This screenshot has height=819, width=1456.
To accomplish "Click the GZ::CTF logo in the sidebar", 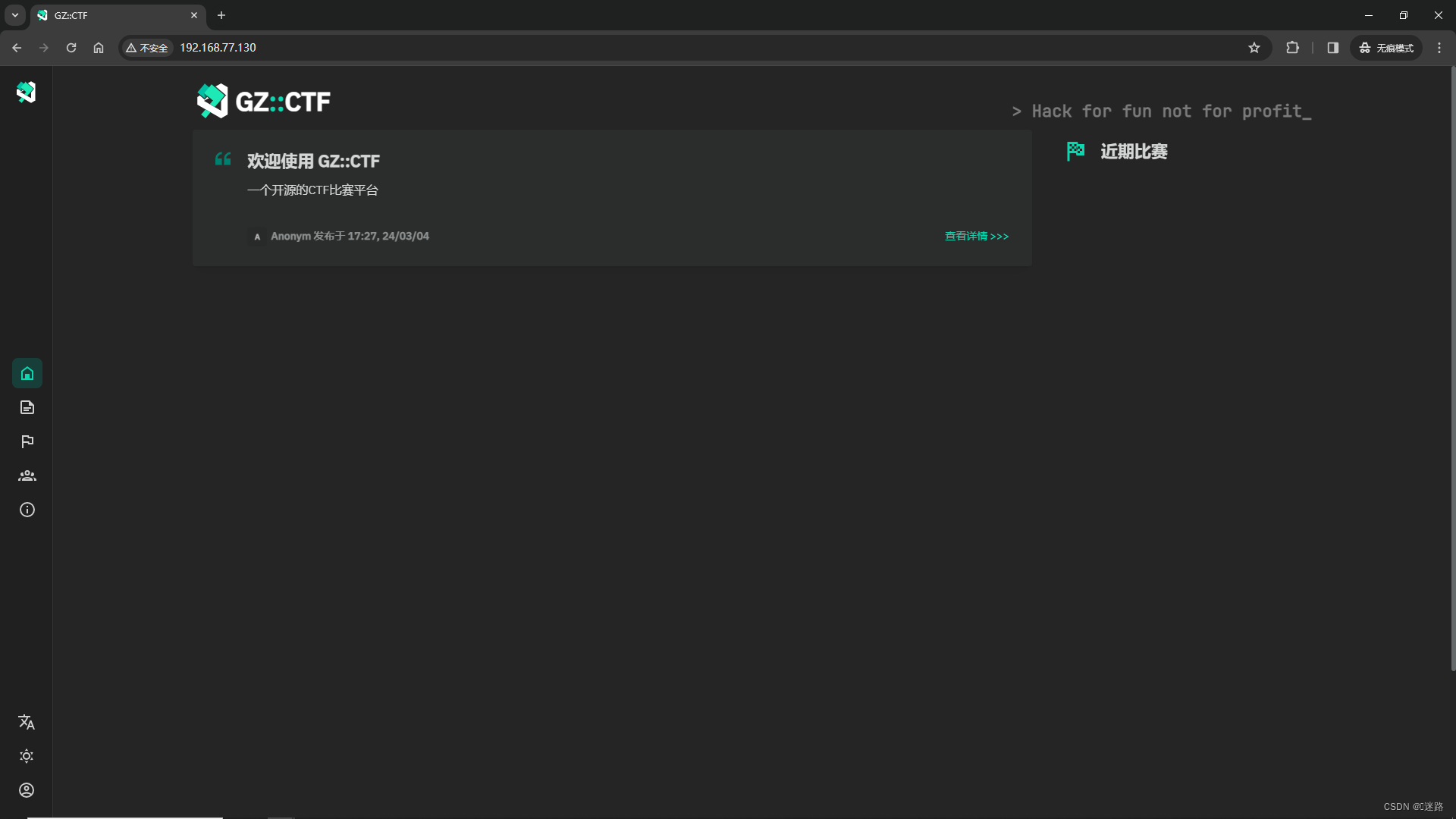I will point(26,92).
